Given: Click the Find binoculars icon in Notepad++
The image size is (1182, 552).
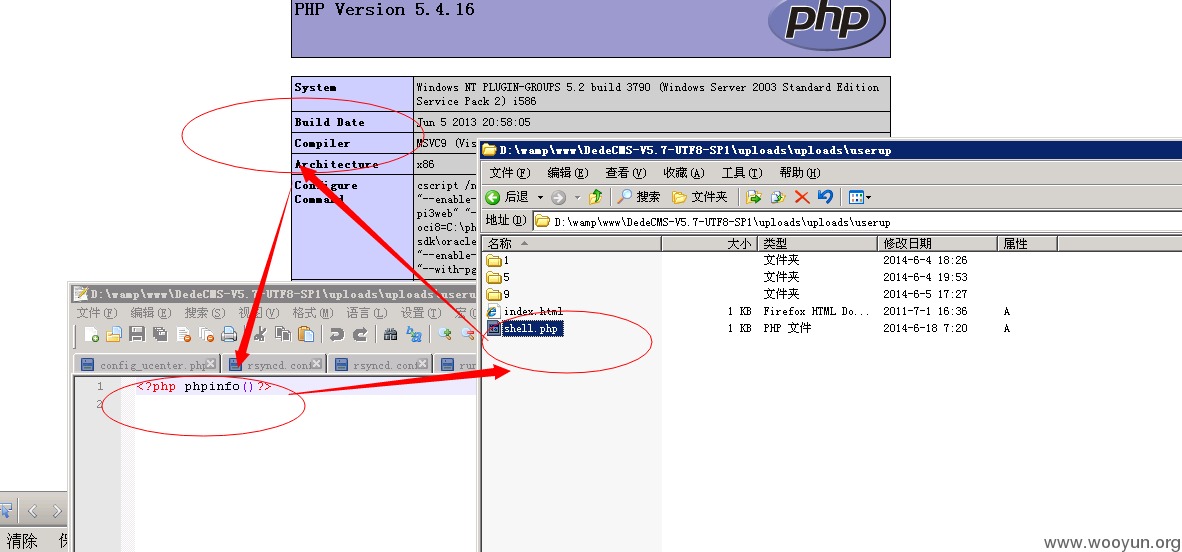Looking at the screenshot, I should (x=390, y=335).
